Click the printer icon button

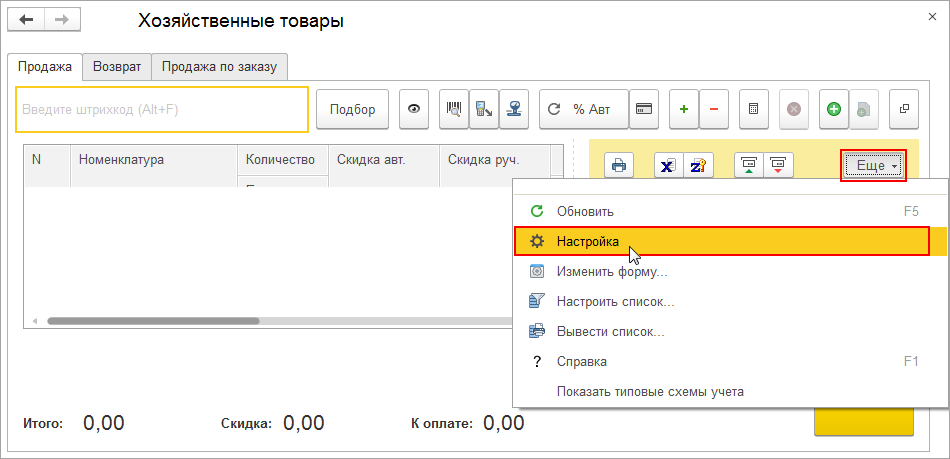click(x=619, y=166)
